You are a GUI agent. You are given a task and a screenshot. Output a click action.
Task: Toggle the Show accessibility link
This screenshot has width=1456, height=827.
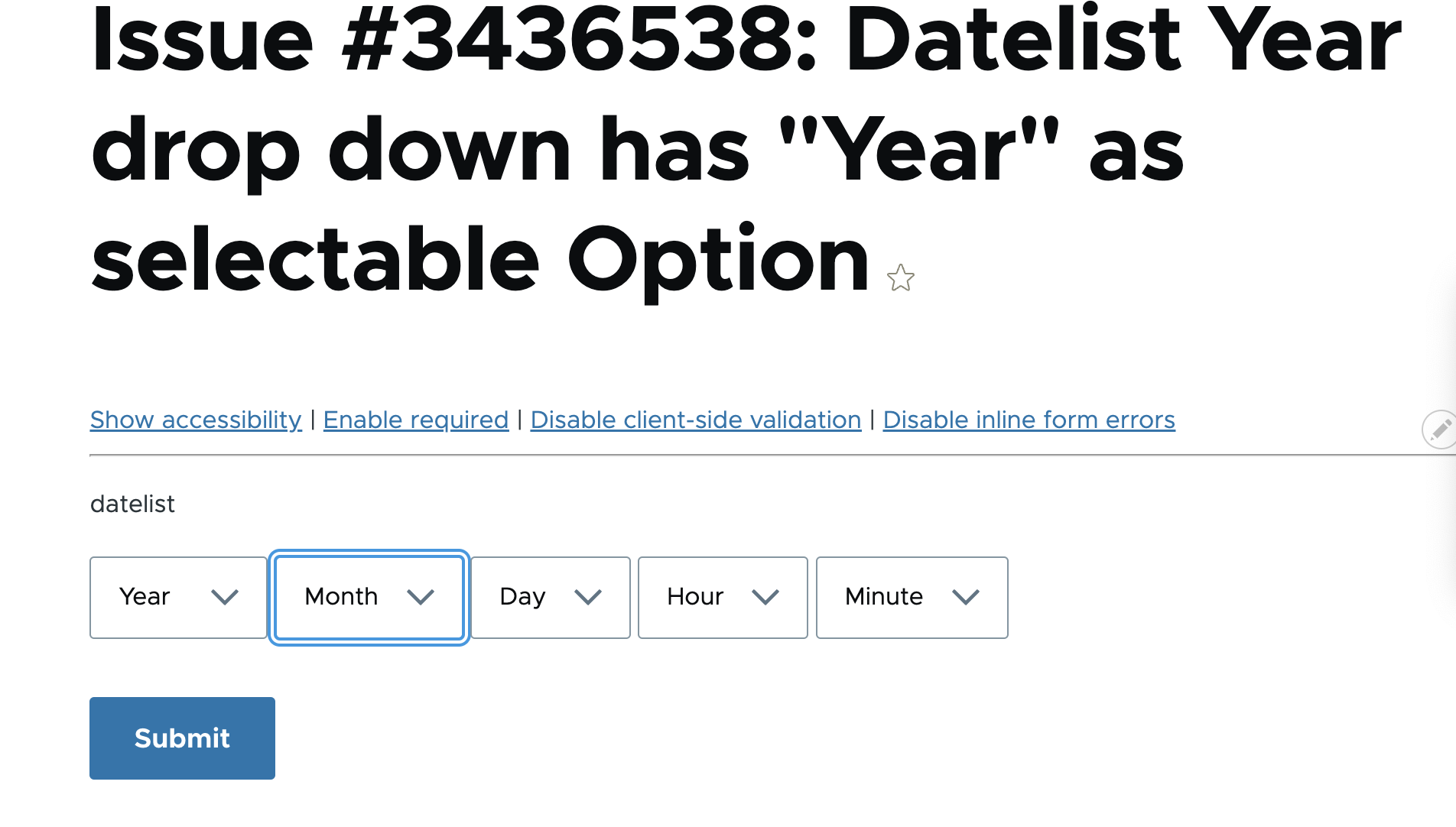(196, 420)
